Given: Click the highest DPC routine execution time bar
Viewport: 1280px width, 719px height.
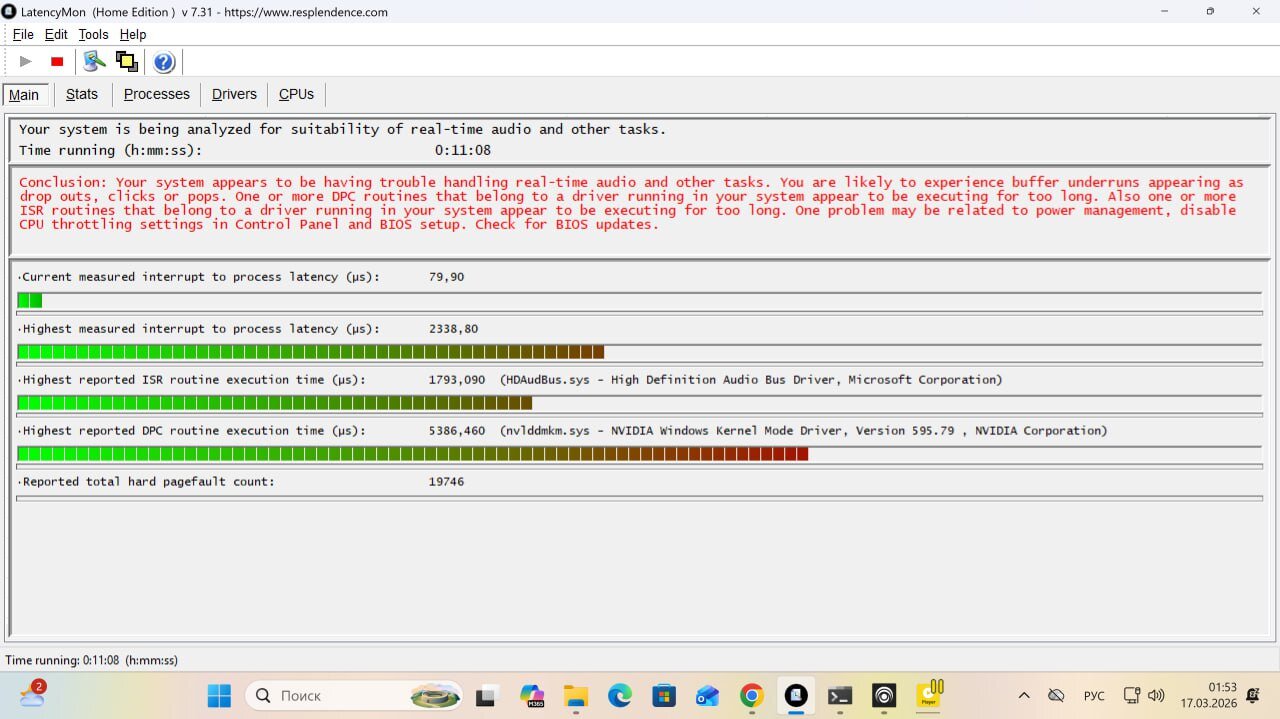Looking at the screenshot, I should pyautogui.click(x=412, y=454).
